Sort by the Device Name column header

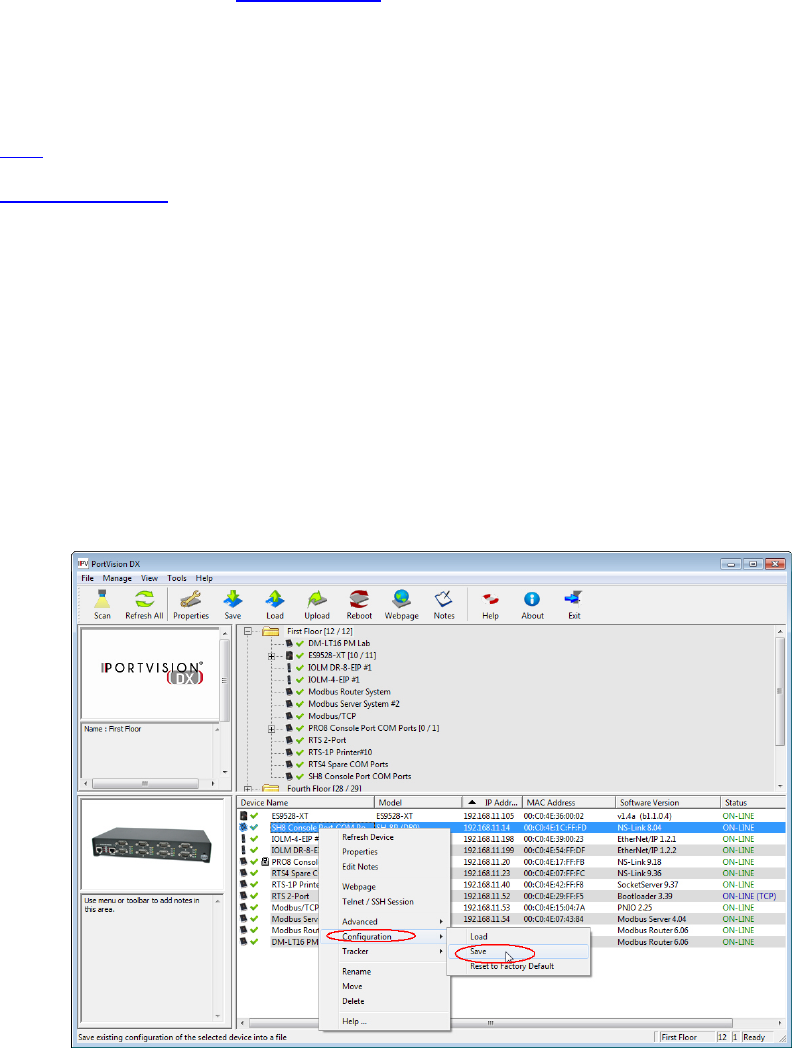coord(305,802)
